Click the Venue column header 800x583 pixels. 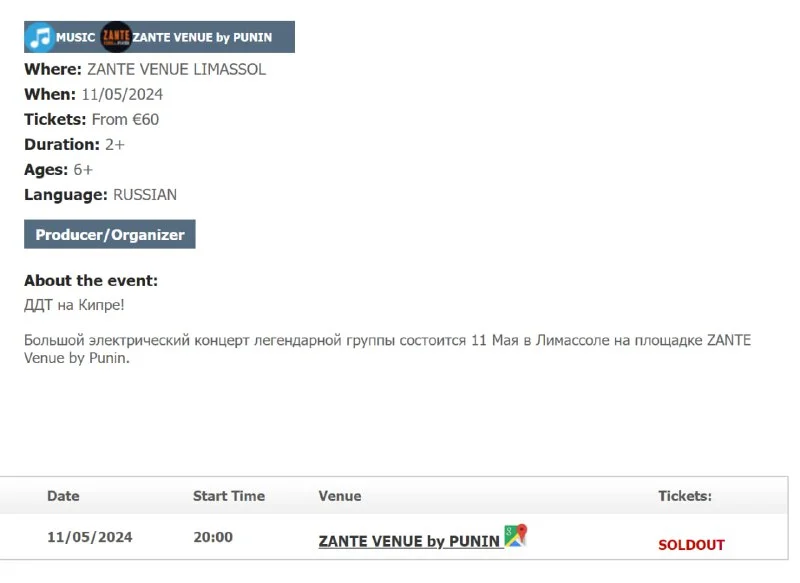[340, 496]
